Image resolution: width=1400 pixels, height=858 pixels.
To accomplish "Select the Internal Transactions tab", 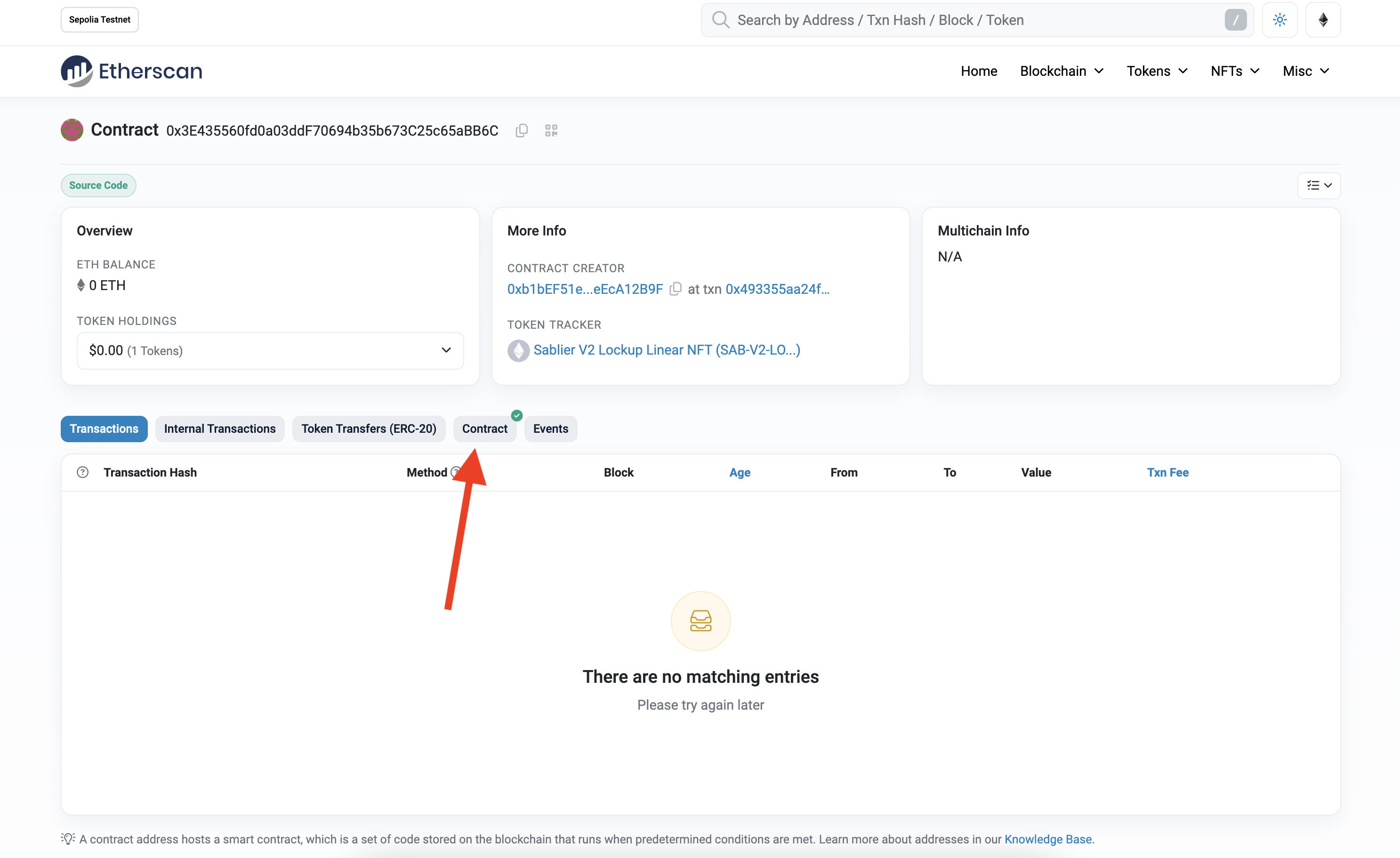I will (220, 428).
